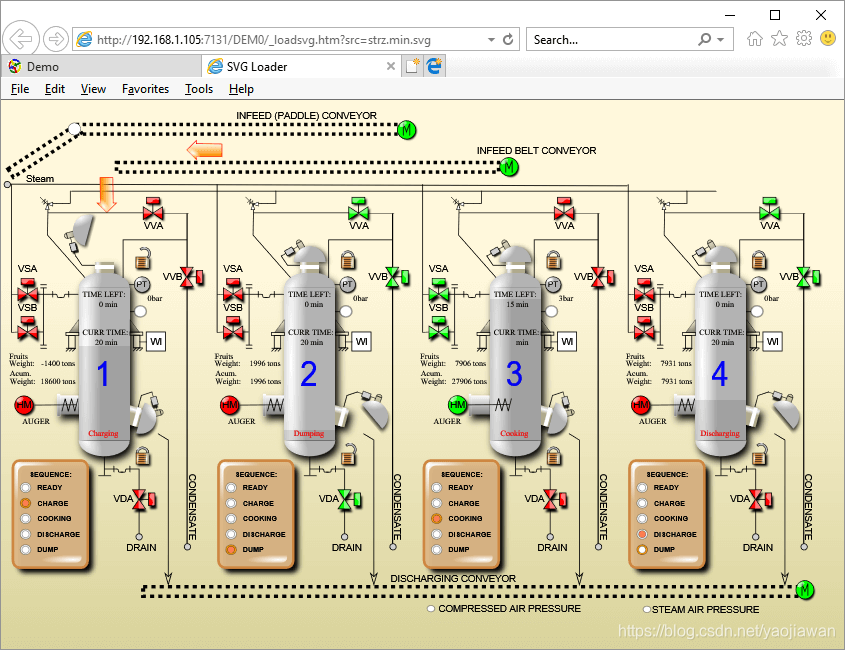The height and width of the screenshot is (650, 845).
Task: Open the Edit menu
Action: click(x=54, y=89)
